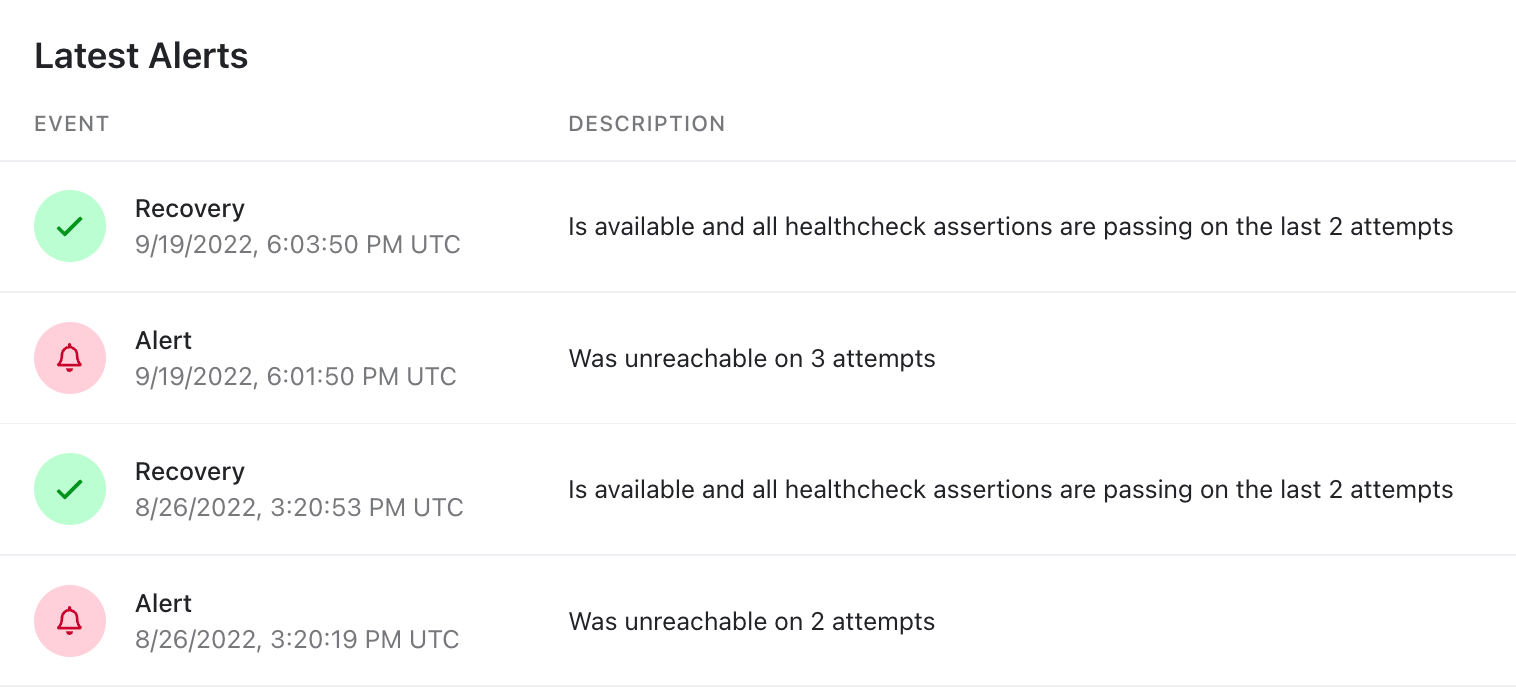Click timestamp 9/19/2022, 6:01:50 PM UTC
The width and height of the screenshot is (1516, 694).
(296, 377)
